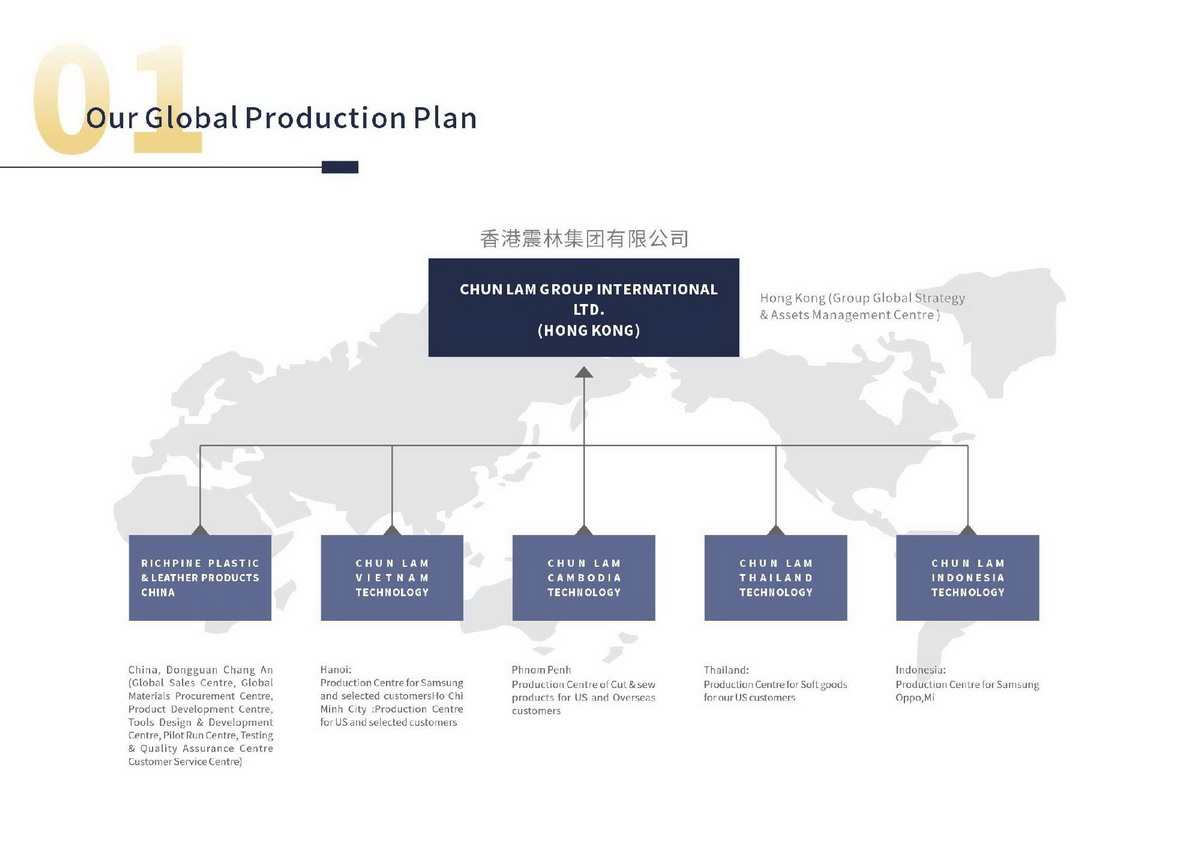The image size is (1200, 846).
Task: Click the arrowhead pointing to the Hong Kong box
Action: point(584,372)
